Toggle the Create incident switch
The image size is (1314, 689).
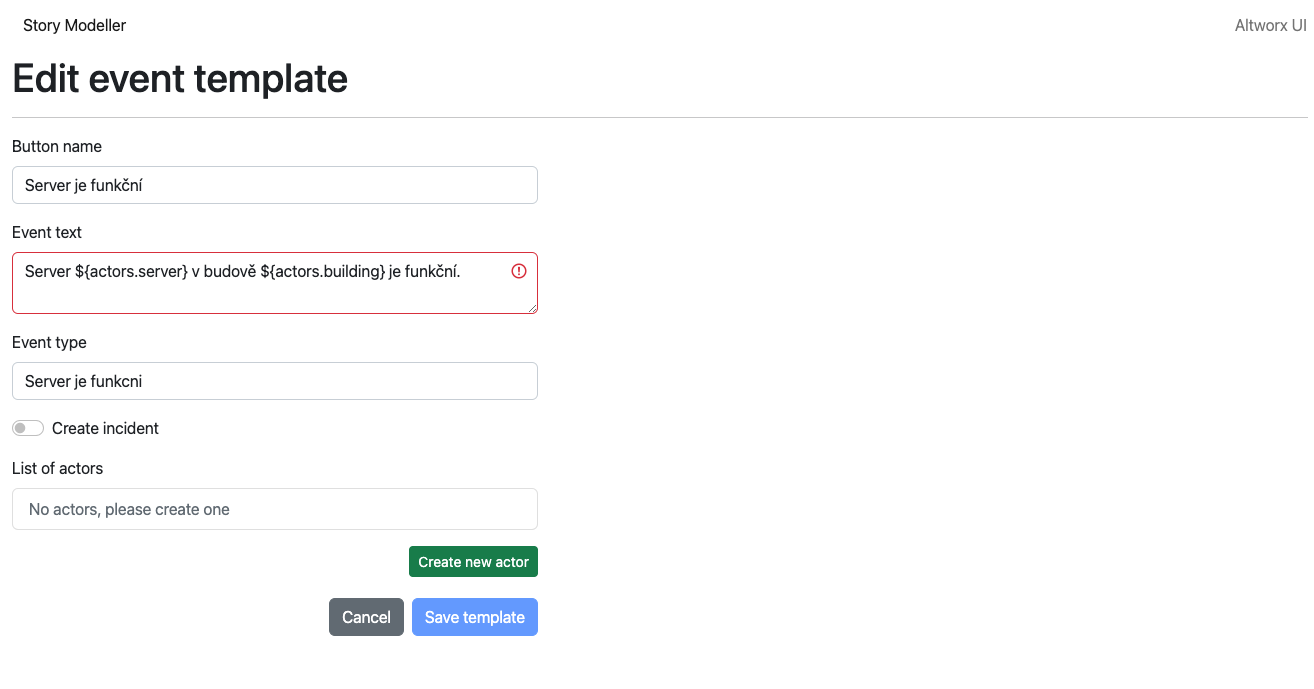pyautogui.click(x=28, y=428)
